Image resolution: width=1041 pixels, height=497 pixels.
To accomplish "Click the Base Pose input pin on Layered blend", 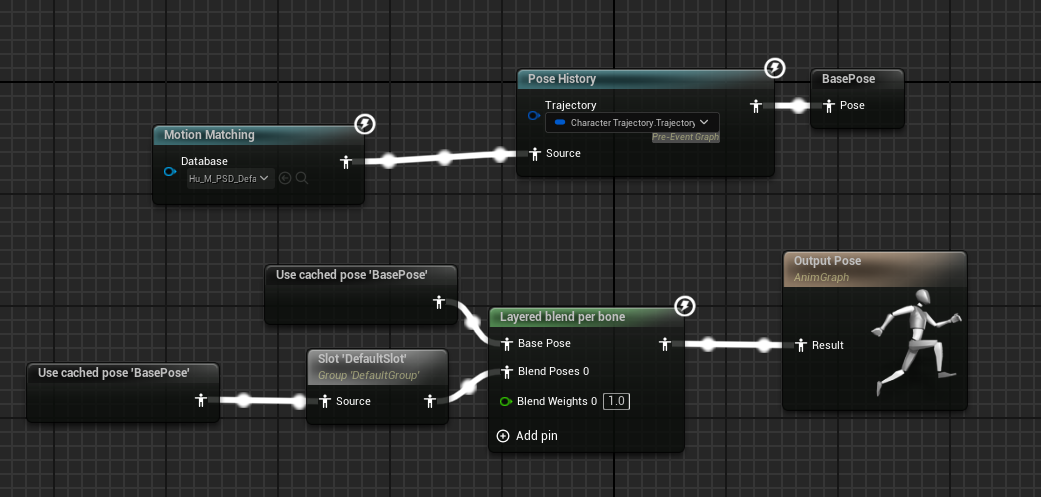I will [x=507, y=344].
